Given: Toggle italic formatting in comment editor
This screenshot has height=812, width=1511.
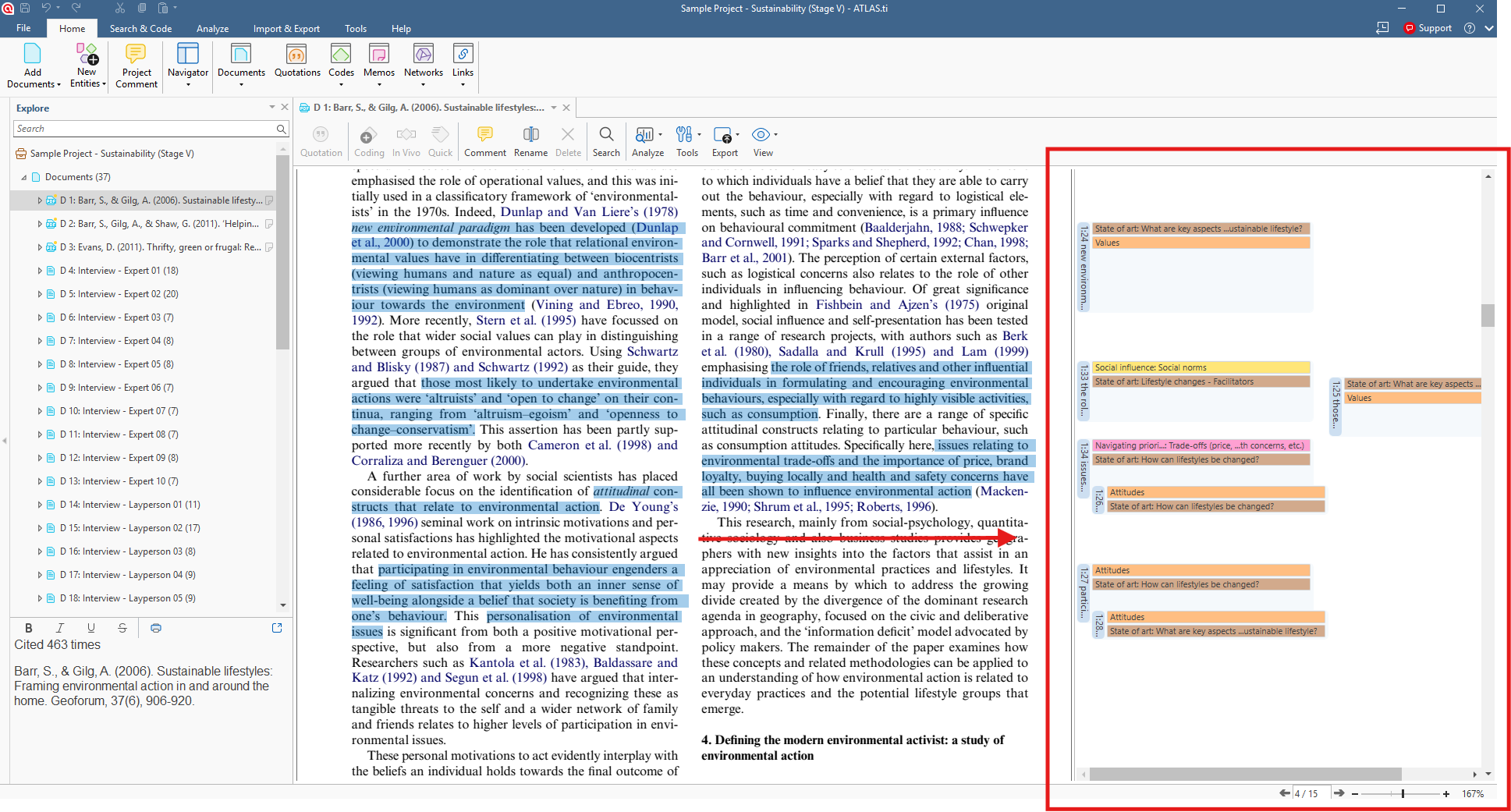Looking at the screenshot, I should coord(60,628).
